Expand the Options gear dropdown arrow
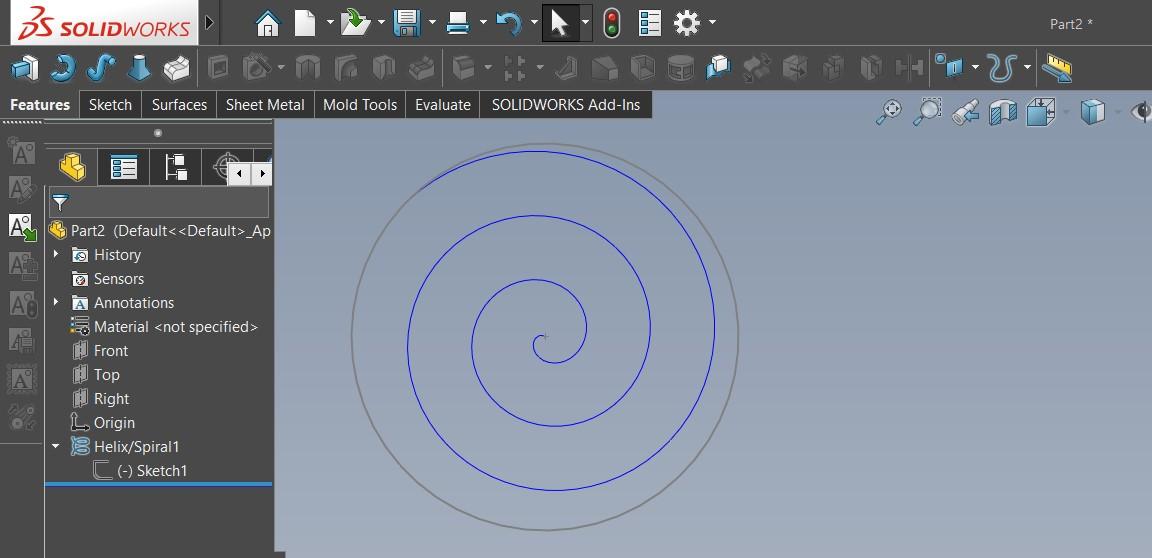The image size is (1152, 558). [x=713, y=23]
